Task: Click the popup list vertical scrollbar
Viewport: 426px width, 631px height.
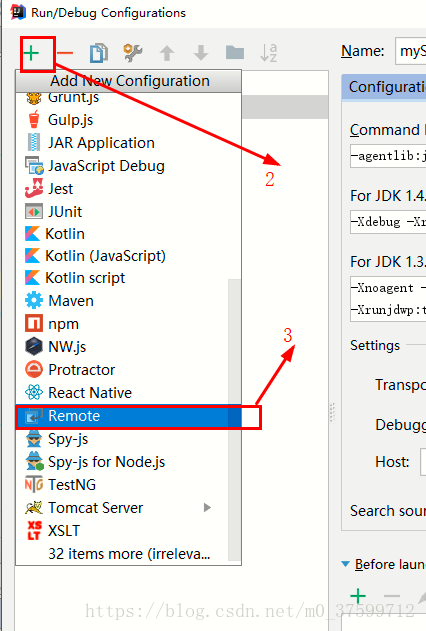Action: coord(234,419)
